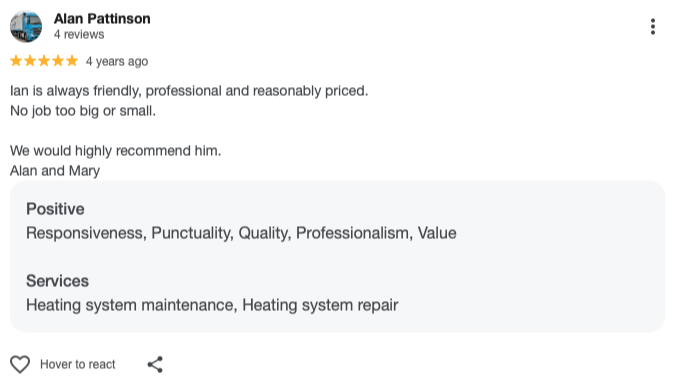Click the fourth rating star
The height and width of the screenshot is (385, 676).
click(58, 61)
